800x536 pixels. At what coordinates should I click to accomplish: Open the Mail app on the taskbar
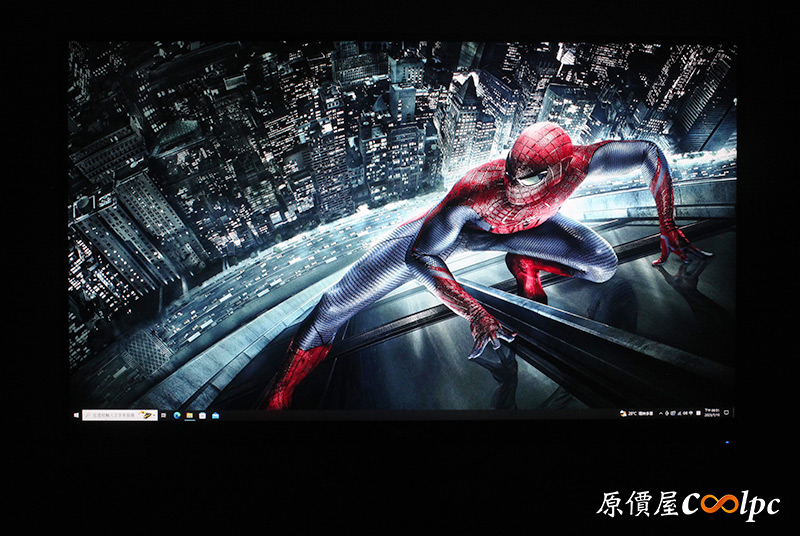[215, 416]
